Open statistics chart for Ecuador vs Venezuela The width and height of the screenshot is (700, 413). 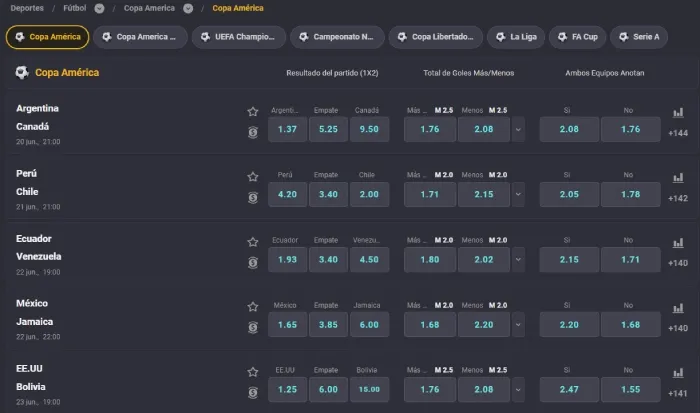(678, 242)
